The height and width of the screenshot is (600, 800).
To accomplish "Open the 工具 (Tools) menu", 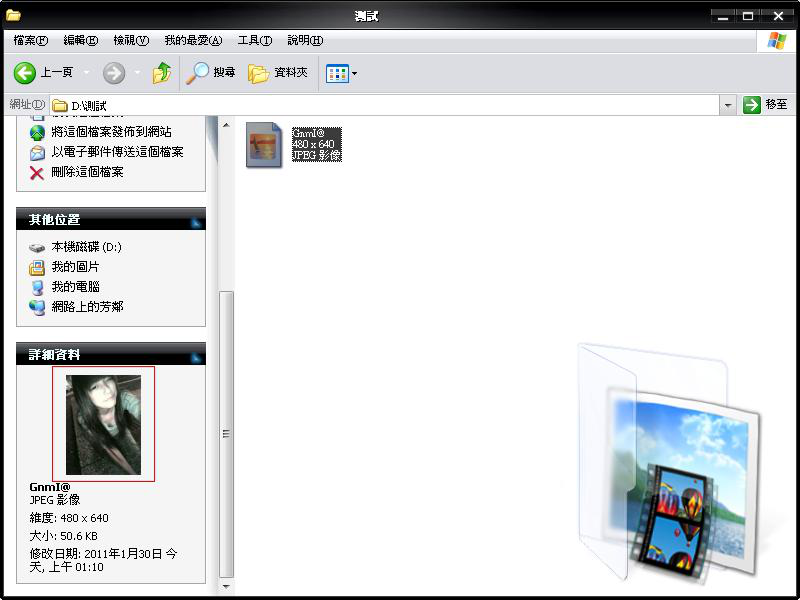I will click(x=255, y=40).
